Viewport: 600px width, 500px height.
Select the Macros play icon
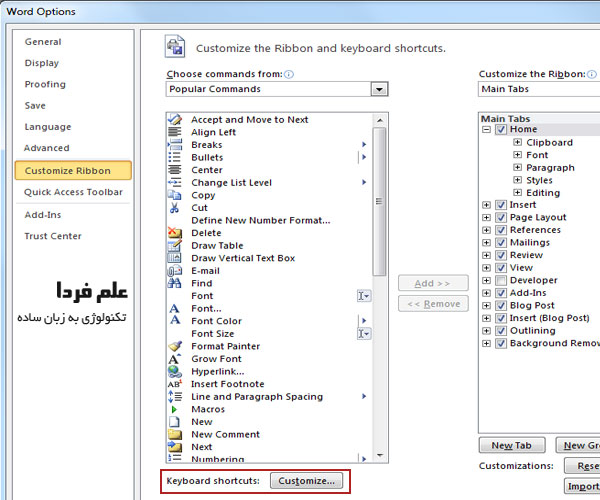[x=174, y=409]
